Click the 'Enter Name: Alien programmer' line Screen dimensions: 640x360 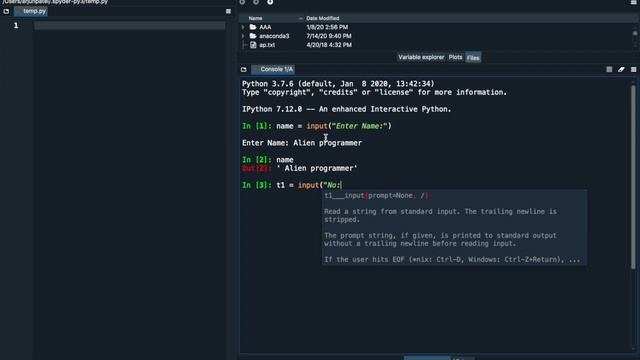click(x=302, y=143)
